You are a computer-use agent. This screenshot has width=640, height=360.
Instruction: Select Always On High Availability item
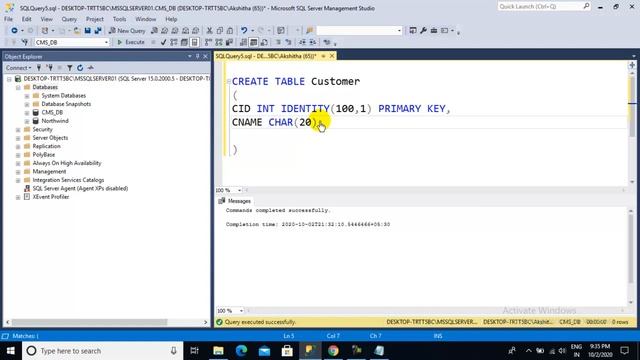tap(67, 163)
